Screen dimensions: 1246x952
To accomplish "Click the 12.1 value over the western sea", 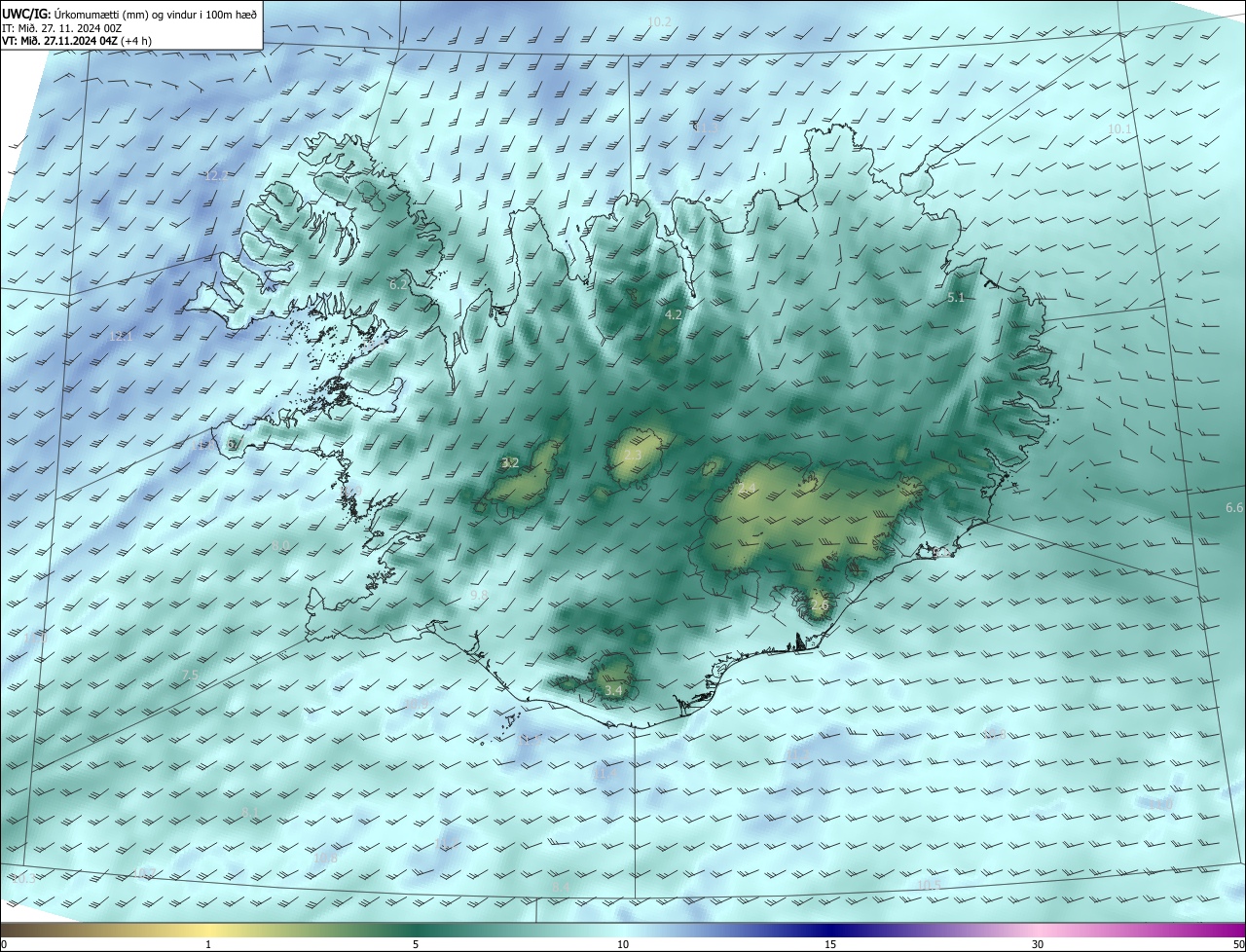I will coord(121,337).
